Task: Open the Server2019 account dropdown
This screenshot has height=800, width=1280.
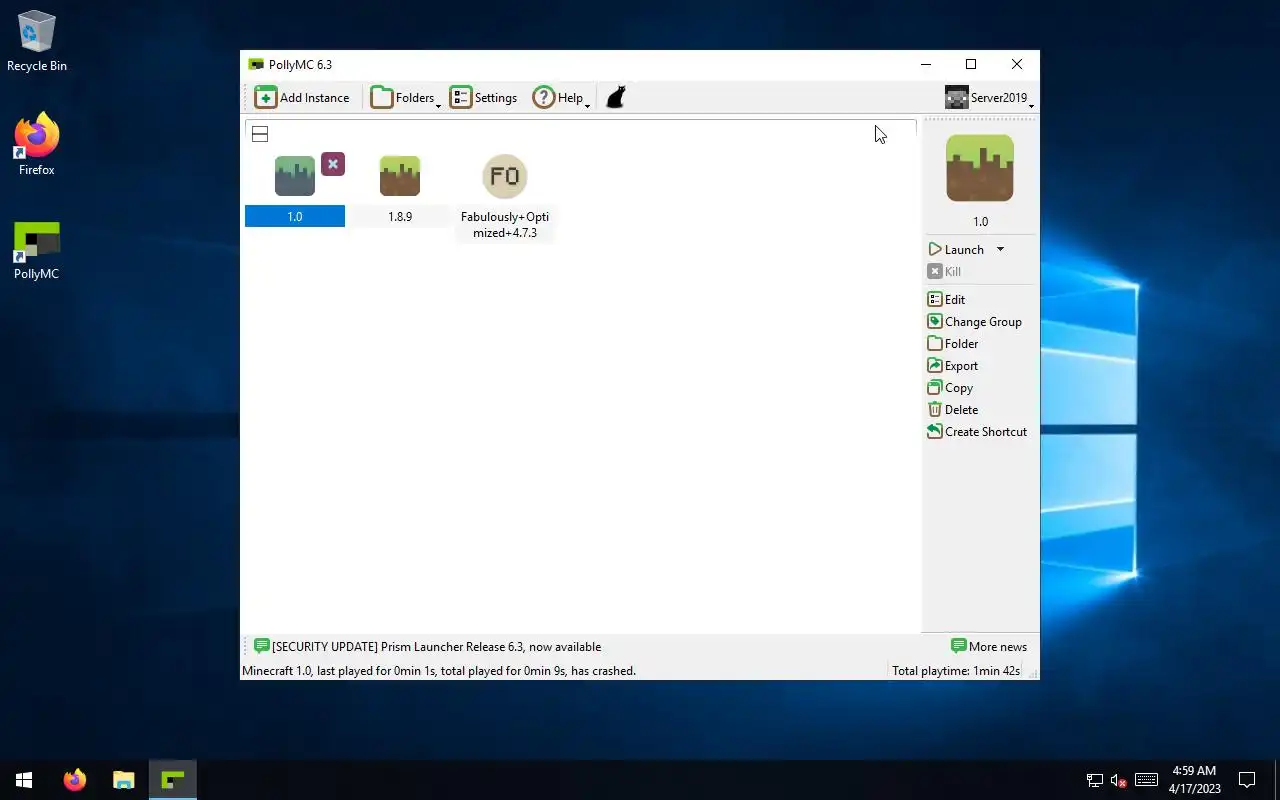Action: (x=989, y=97)
